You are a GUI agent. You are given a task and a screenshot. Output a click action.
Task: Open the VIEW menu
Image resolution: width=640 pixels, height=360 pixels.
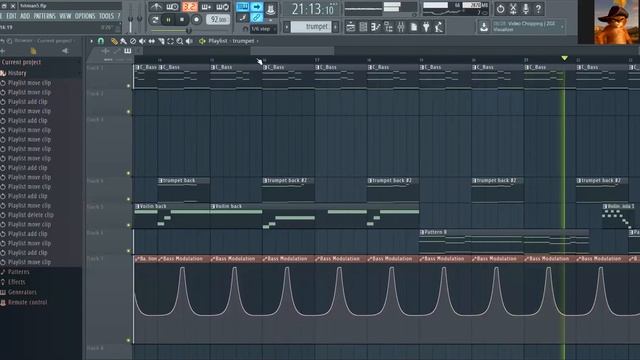click(65, 16)
